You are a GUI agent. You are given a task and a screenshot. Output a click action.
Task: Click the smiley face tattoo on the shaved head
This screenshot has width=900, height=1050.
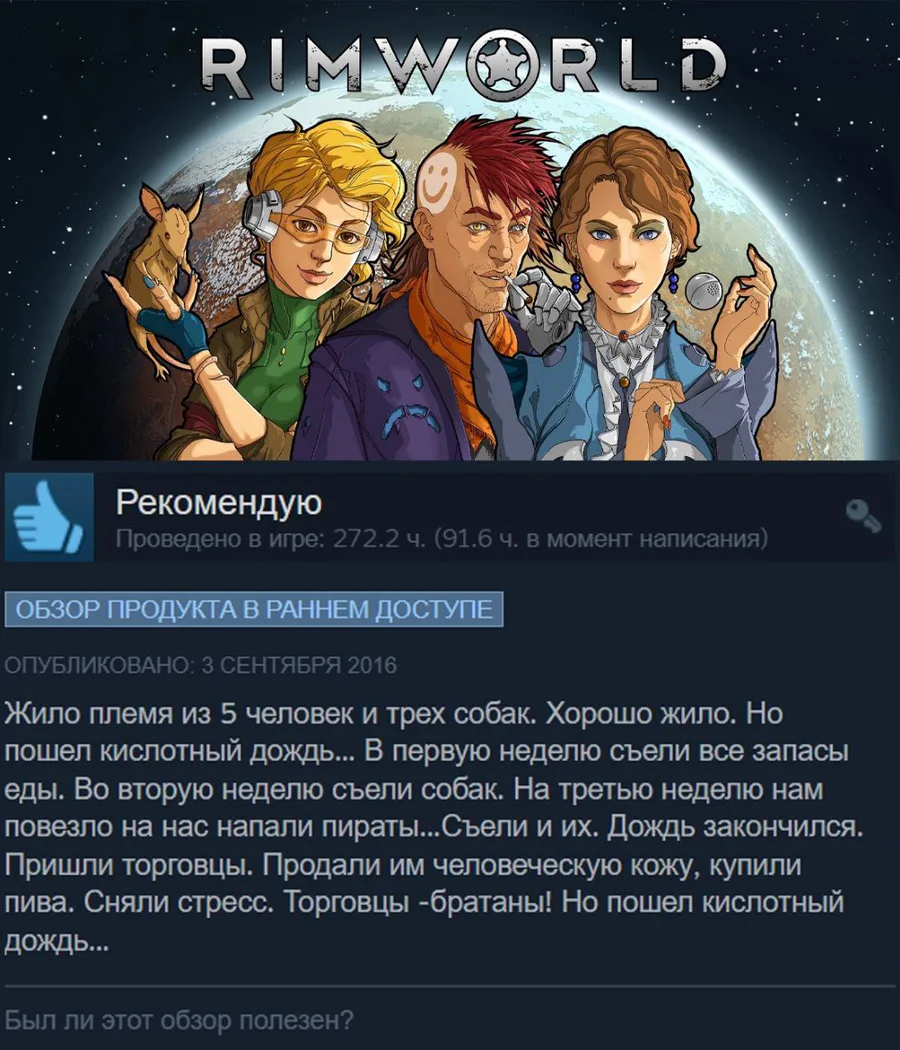(x=443, y=179)
